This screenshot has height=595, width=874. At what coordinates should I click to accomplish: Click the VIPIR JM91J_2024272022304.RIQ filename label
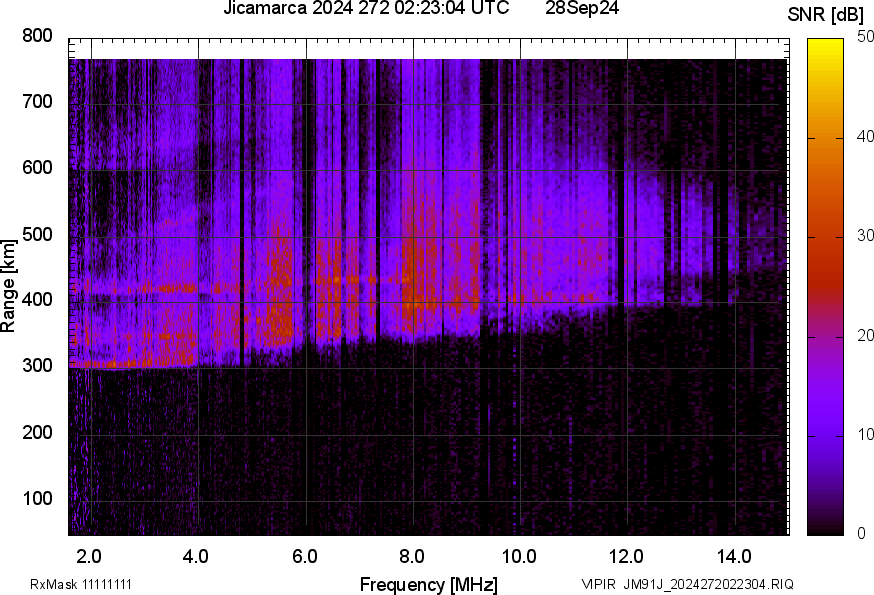tap(687, 584)
